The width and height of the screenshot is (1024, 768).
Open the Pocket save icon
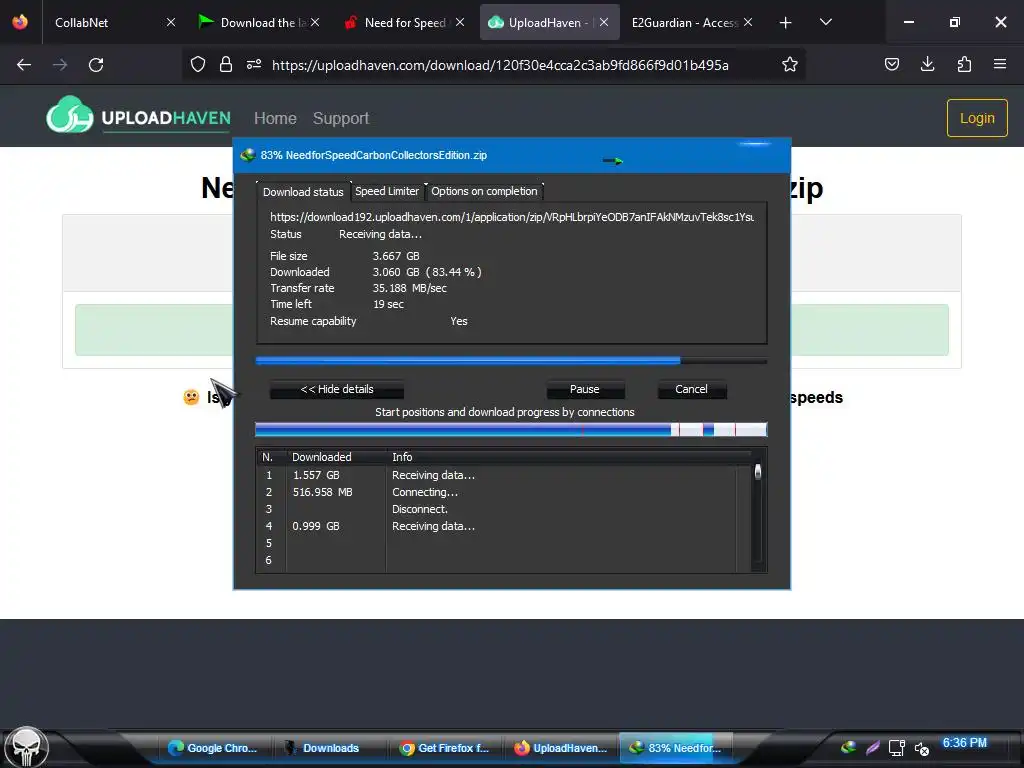tap(891, 64)
